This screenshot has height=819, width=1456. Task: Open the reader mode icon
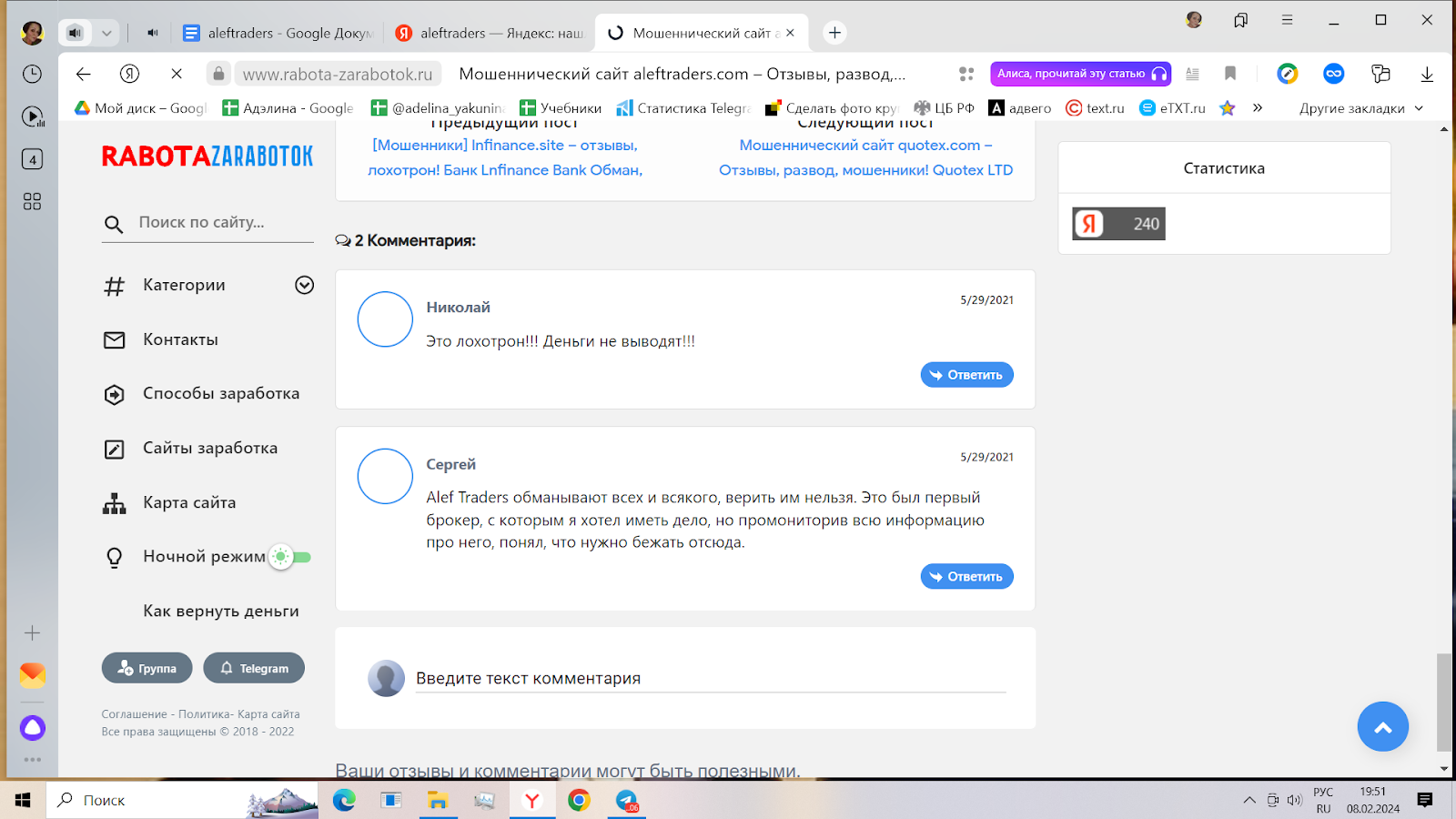(x=1192, y=74)
